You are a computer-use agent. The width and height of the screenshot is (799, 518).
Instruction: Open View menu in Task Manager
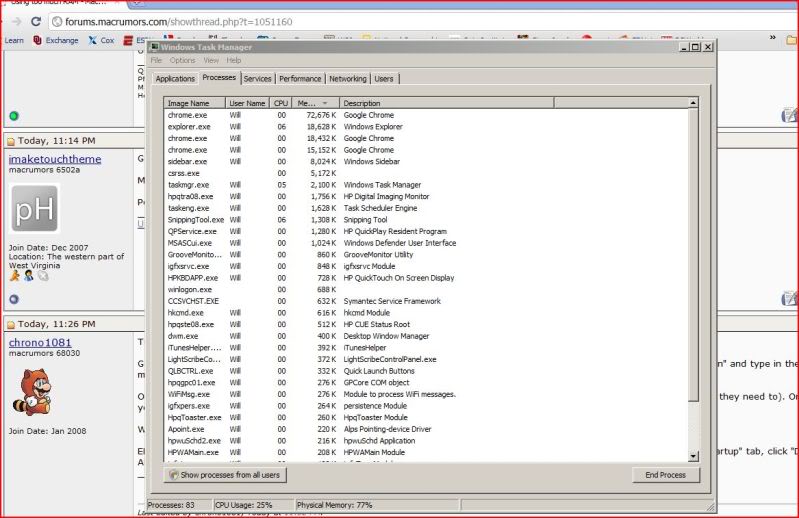211,60
